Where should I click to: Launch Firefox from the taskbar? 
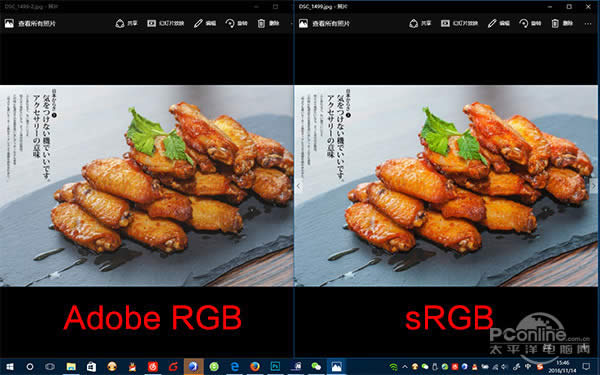(x=255, y=367)
